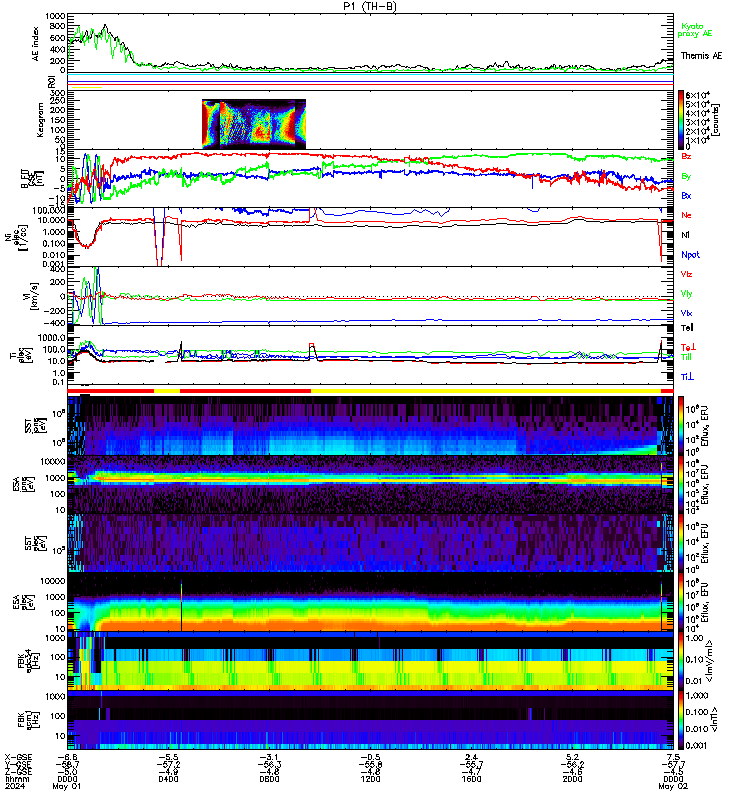
Task: Click the X-GSE value 7.5
Action: point(673,757)
